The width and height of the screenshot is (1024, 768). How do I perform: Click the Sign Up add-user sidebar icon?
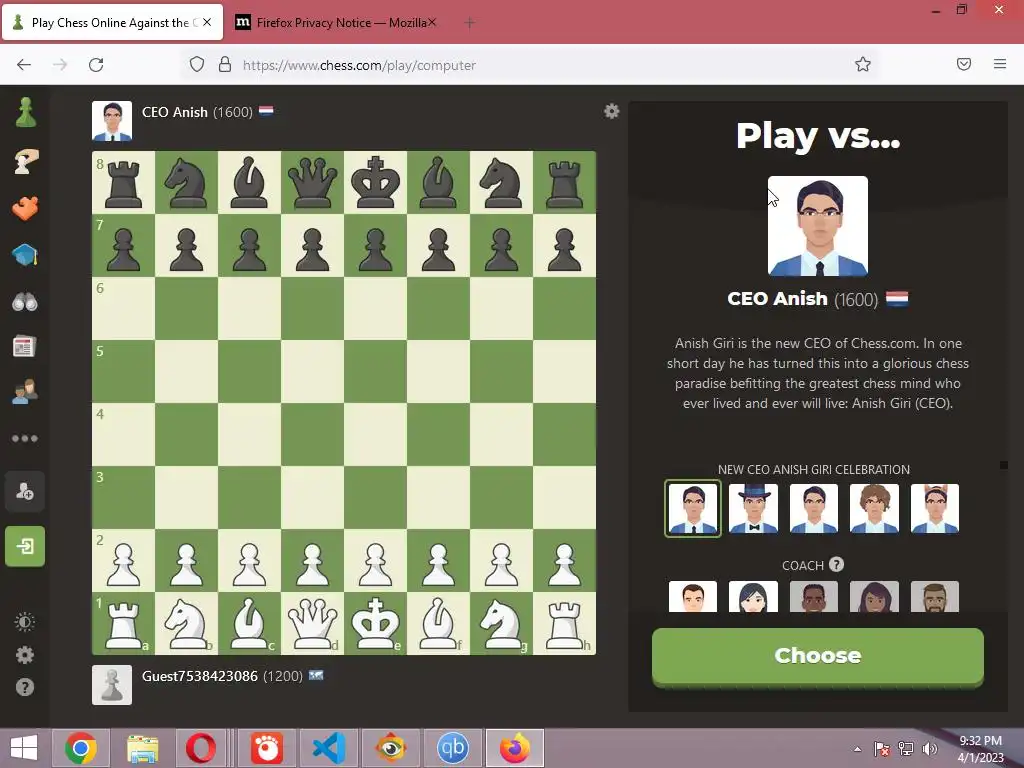[x=25, y=491]
